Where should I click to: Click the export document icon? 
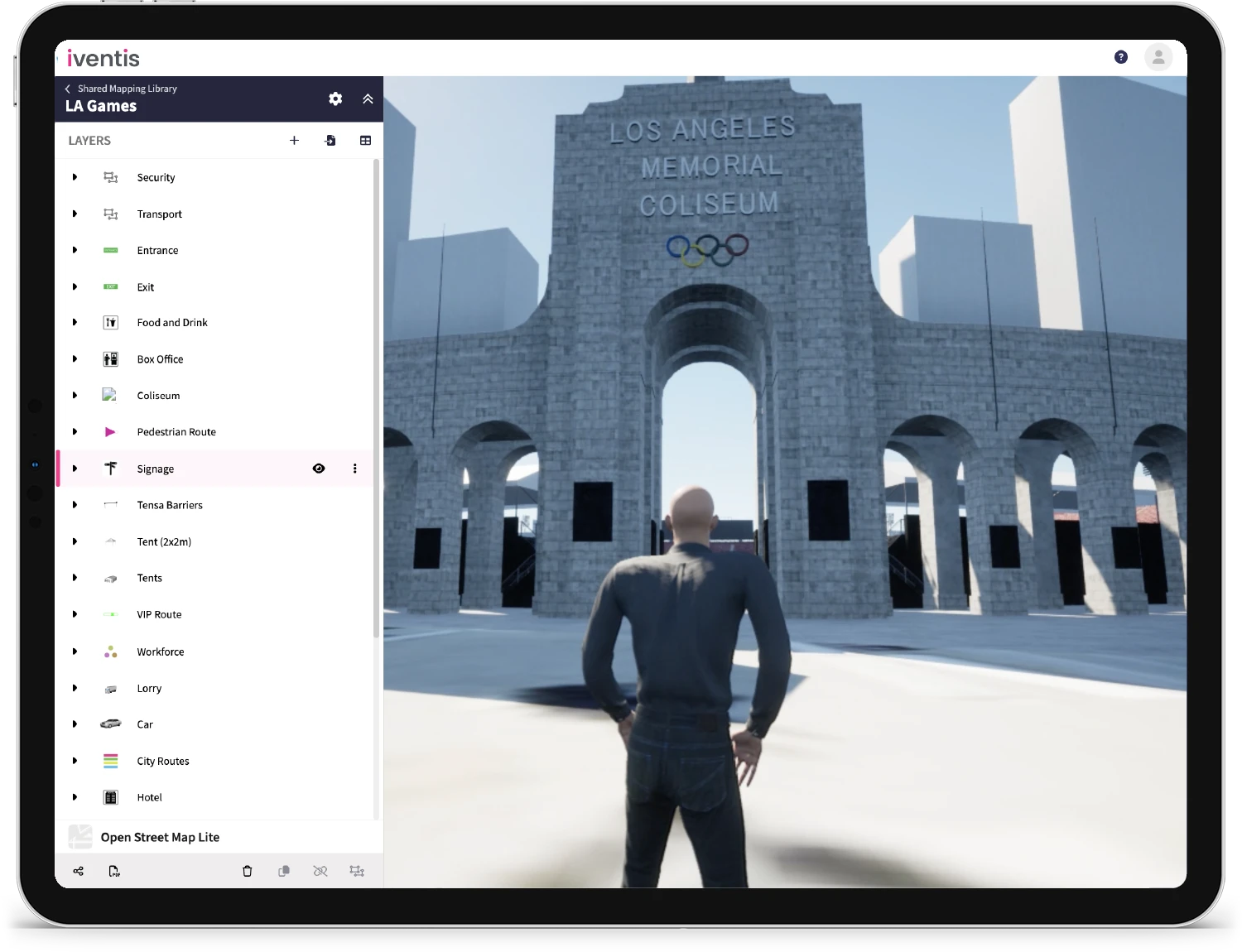tap(114, 871)
